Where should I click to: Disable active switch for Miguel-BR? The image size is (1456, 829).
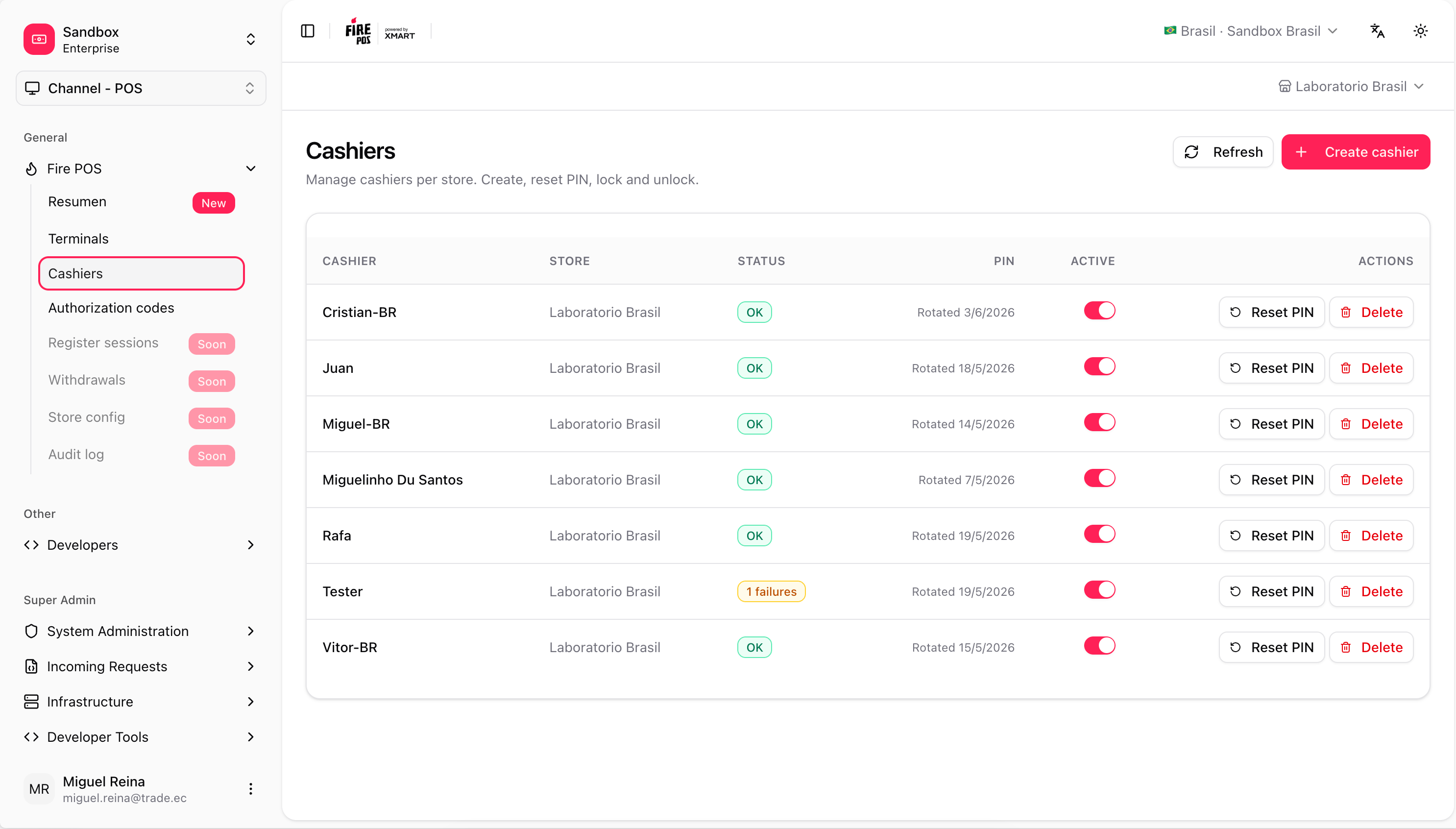(1099, 422)
